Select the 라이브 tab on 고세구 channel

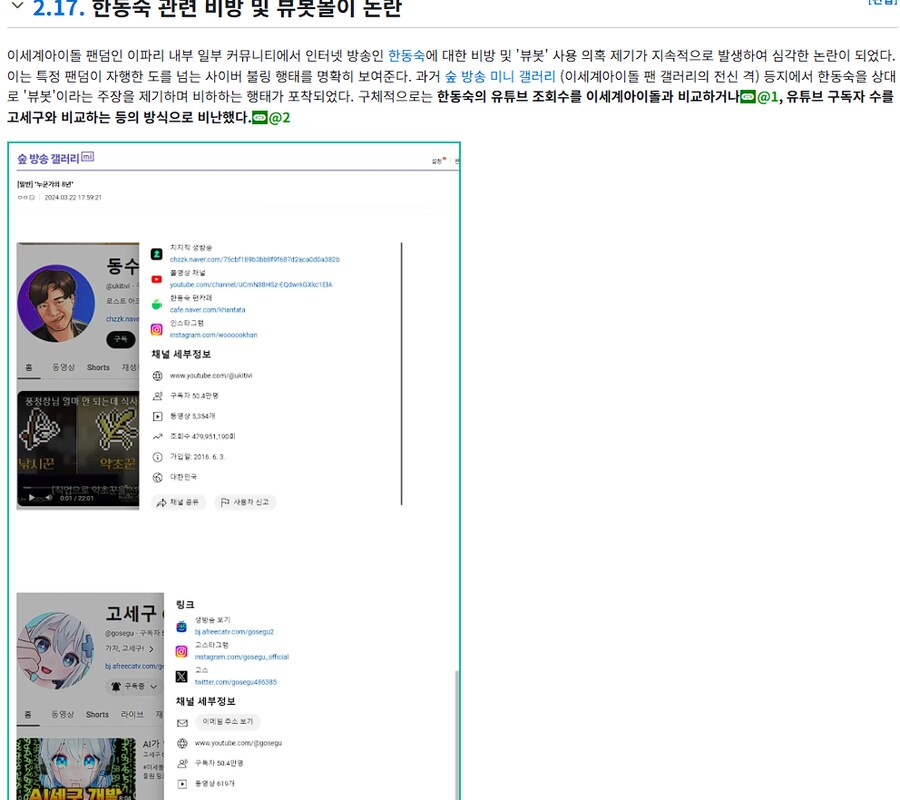coord(132,714)
